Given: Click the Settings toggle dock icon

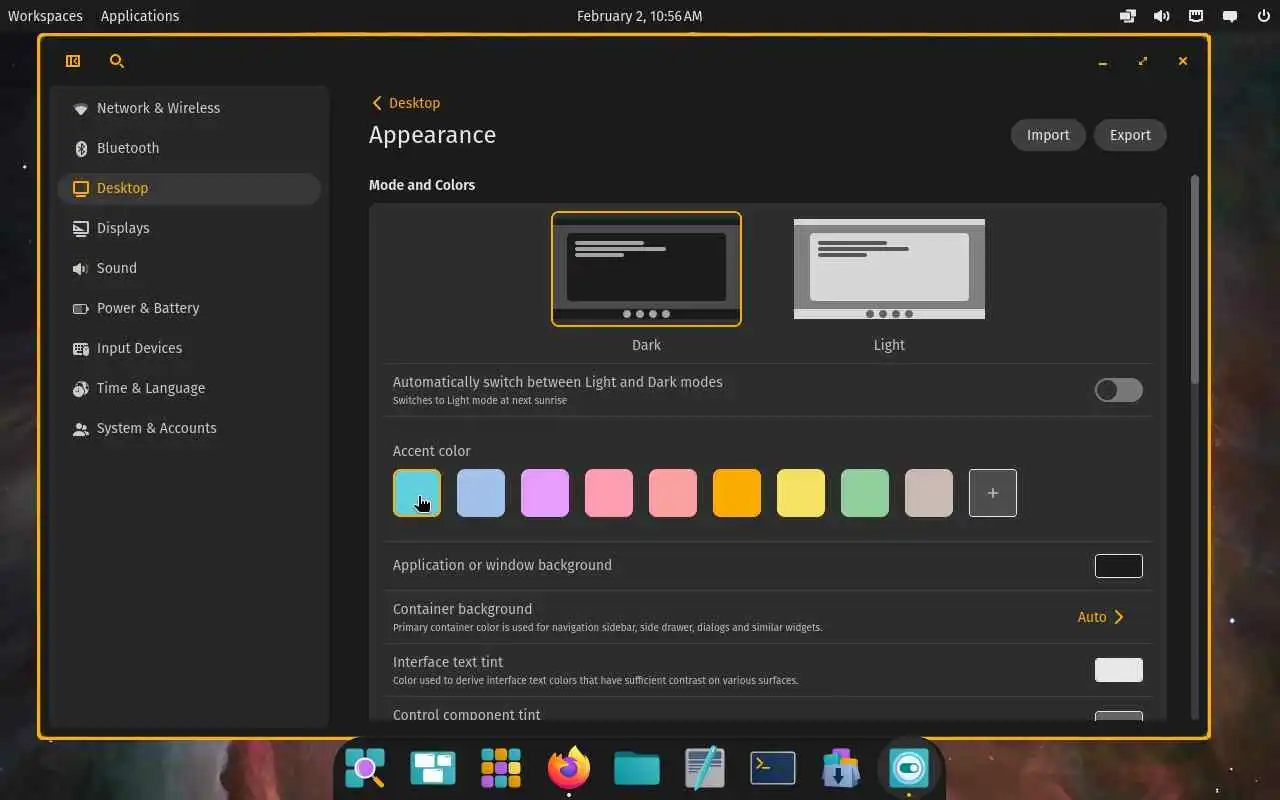Looking at the screenshot, I should (909, 768).
